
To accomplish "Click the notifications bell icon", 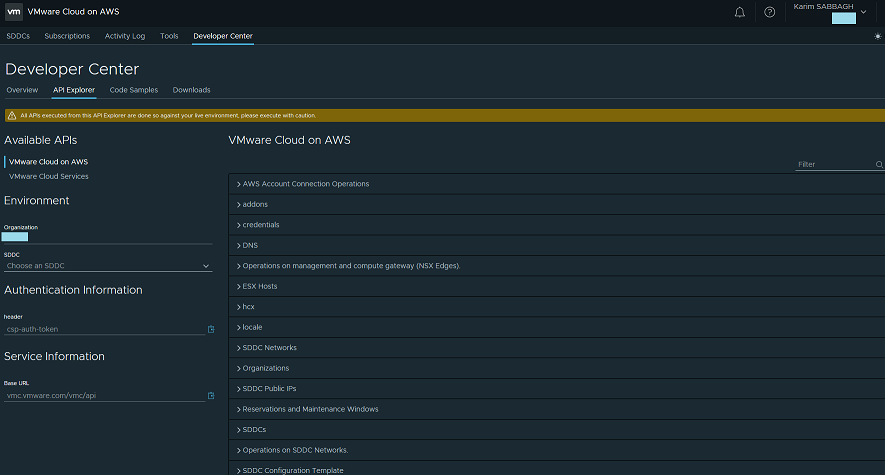I will pos(740,12).
